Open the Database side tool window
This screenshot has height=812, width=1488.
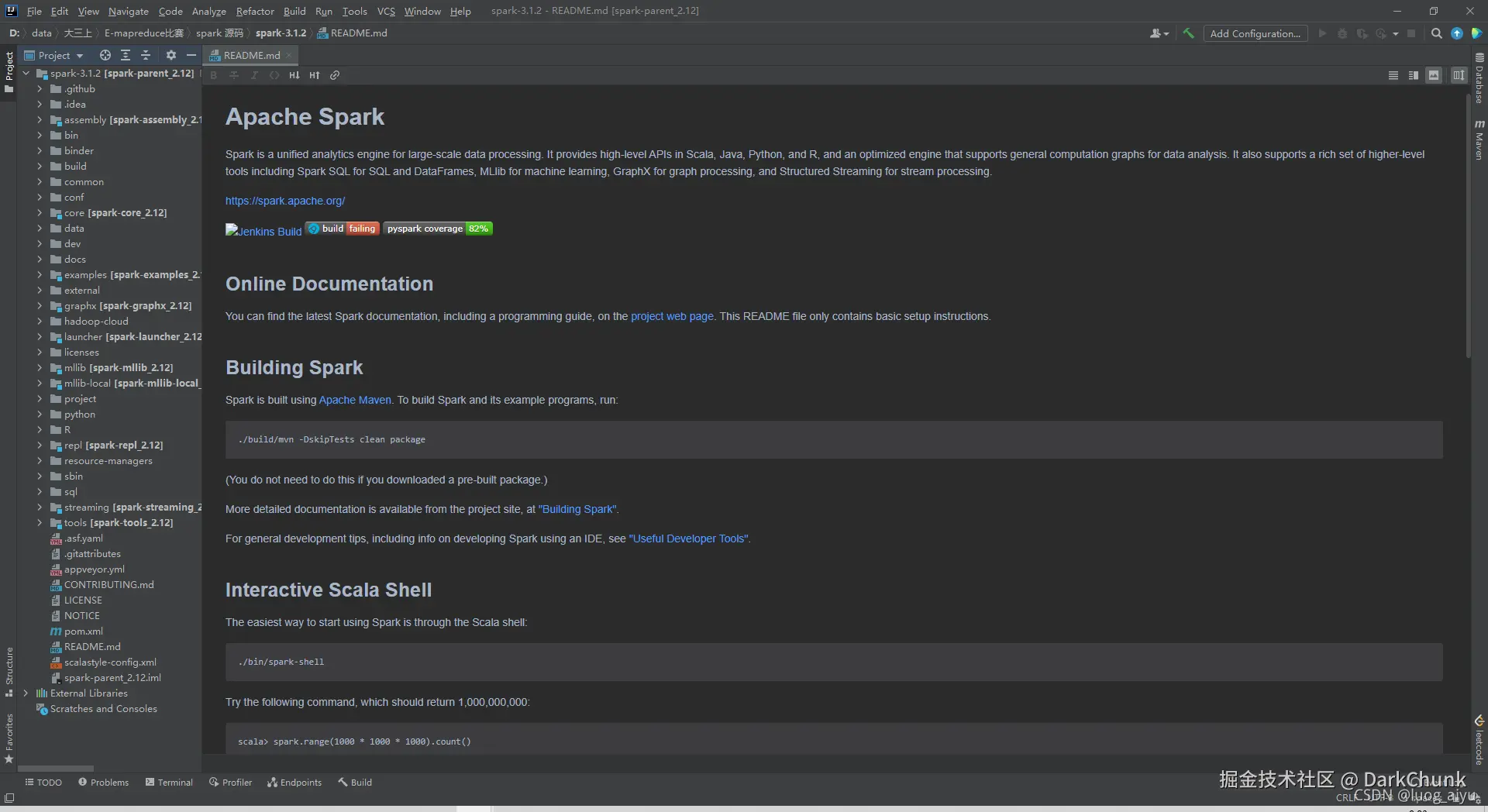1479,78
